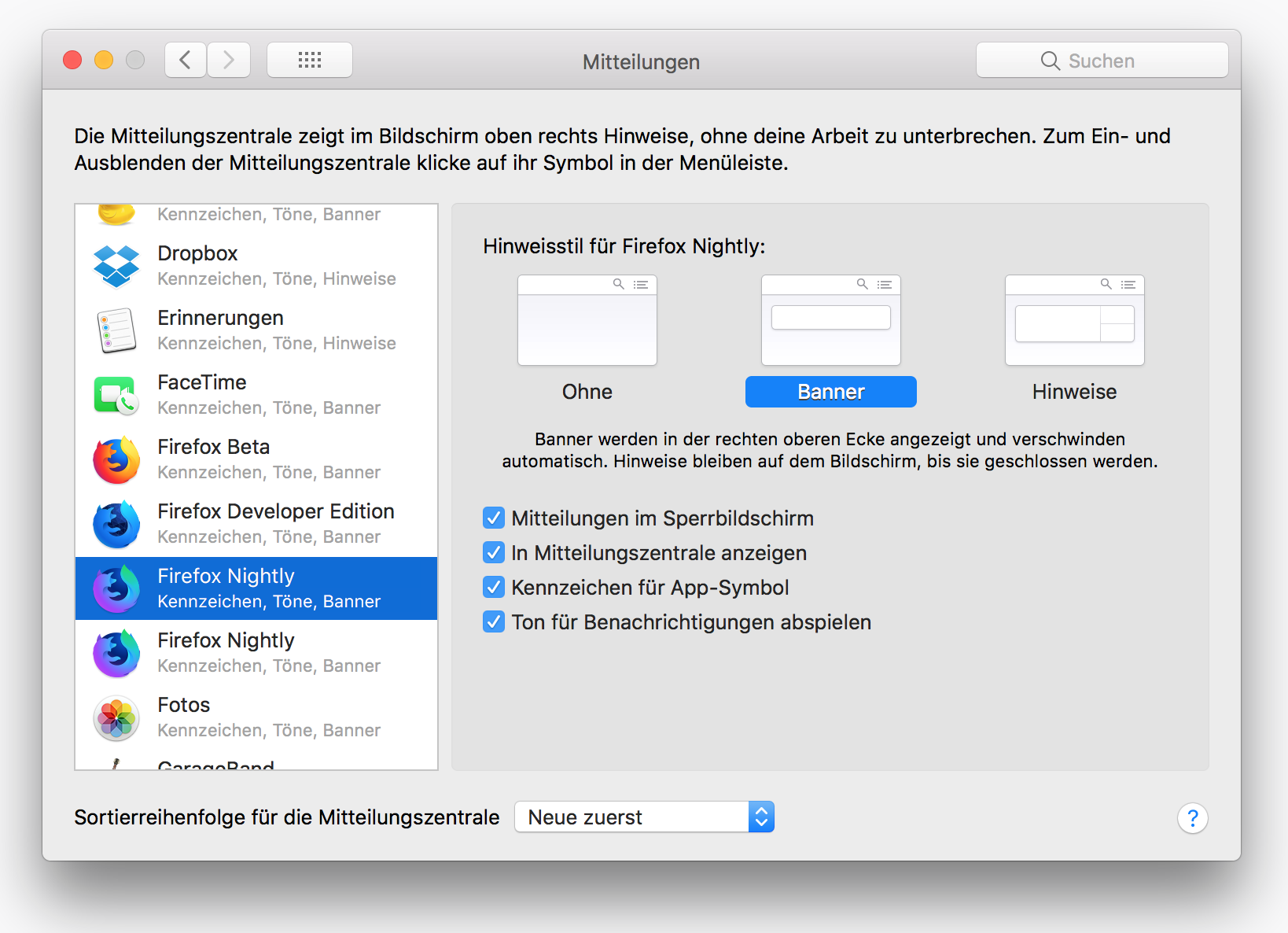The height and width of the screenshot is (933, 1288).
Task: Select the Banner alert style thumbnail
Action: [x=831, y=320]
